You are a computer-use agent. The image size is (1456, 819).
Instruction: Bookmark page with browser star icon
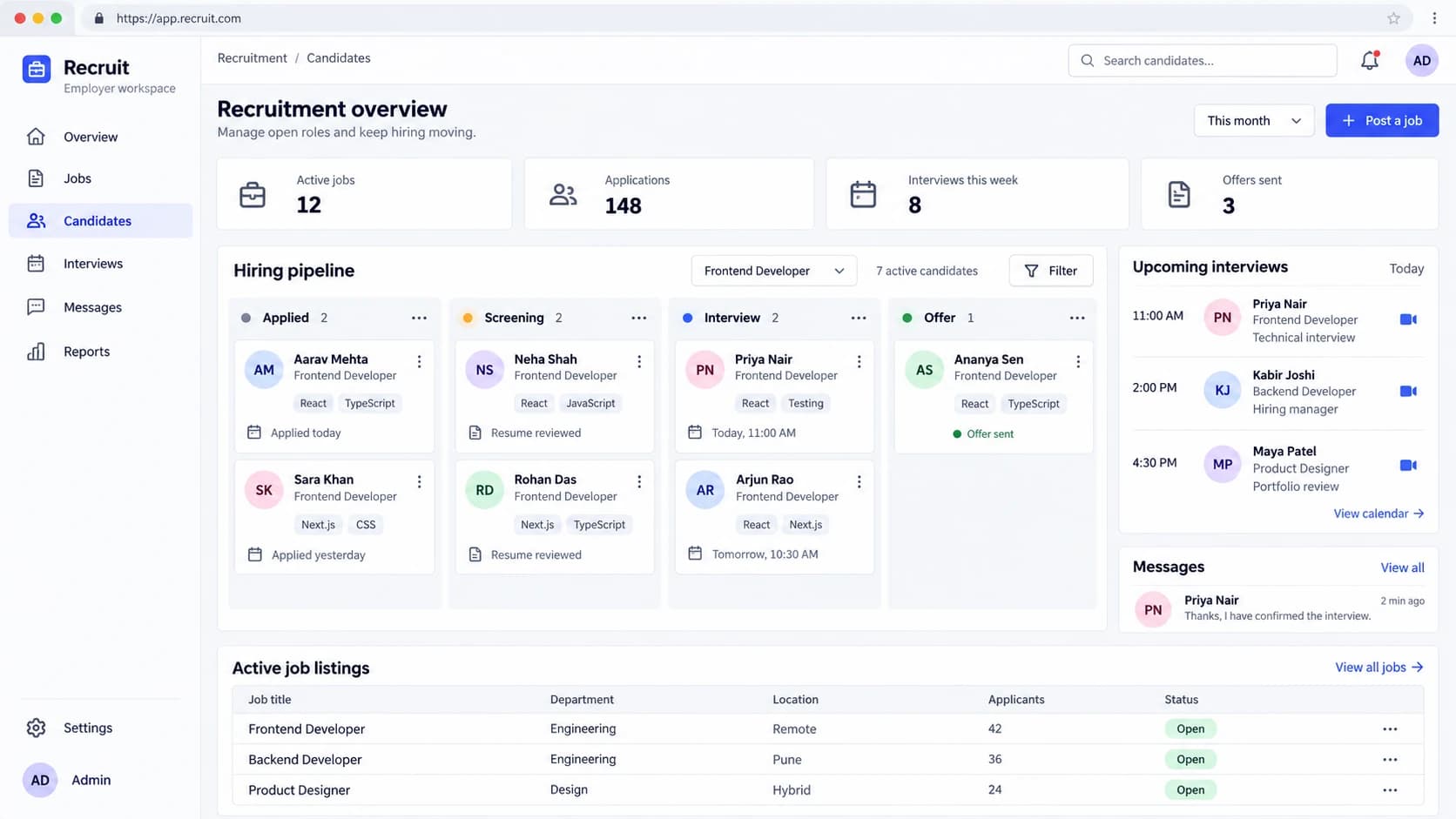coord(1393,18)
